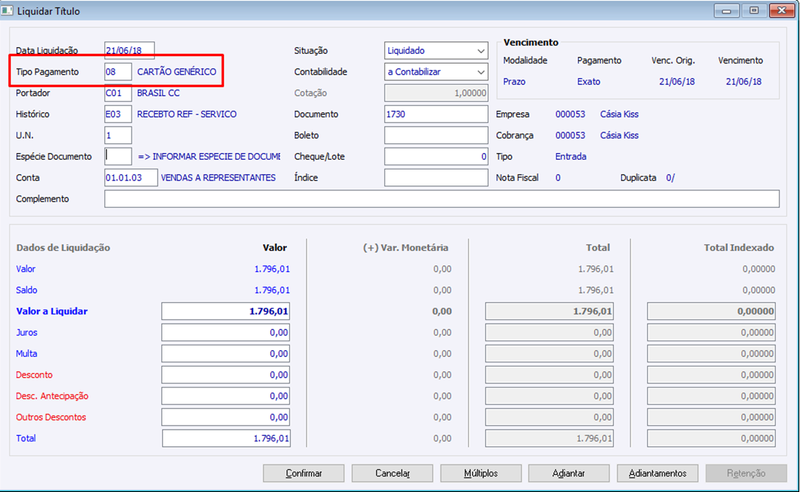
Task: Edit the Histórico code field E03
Action: 118,114
